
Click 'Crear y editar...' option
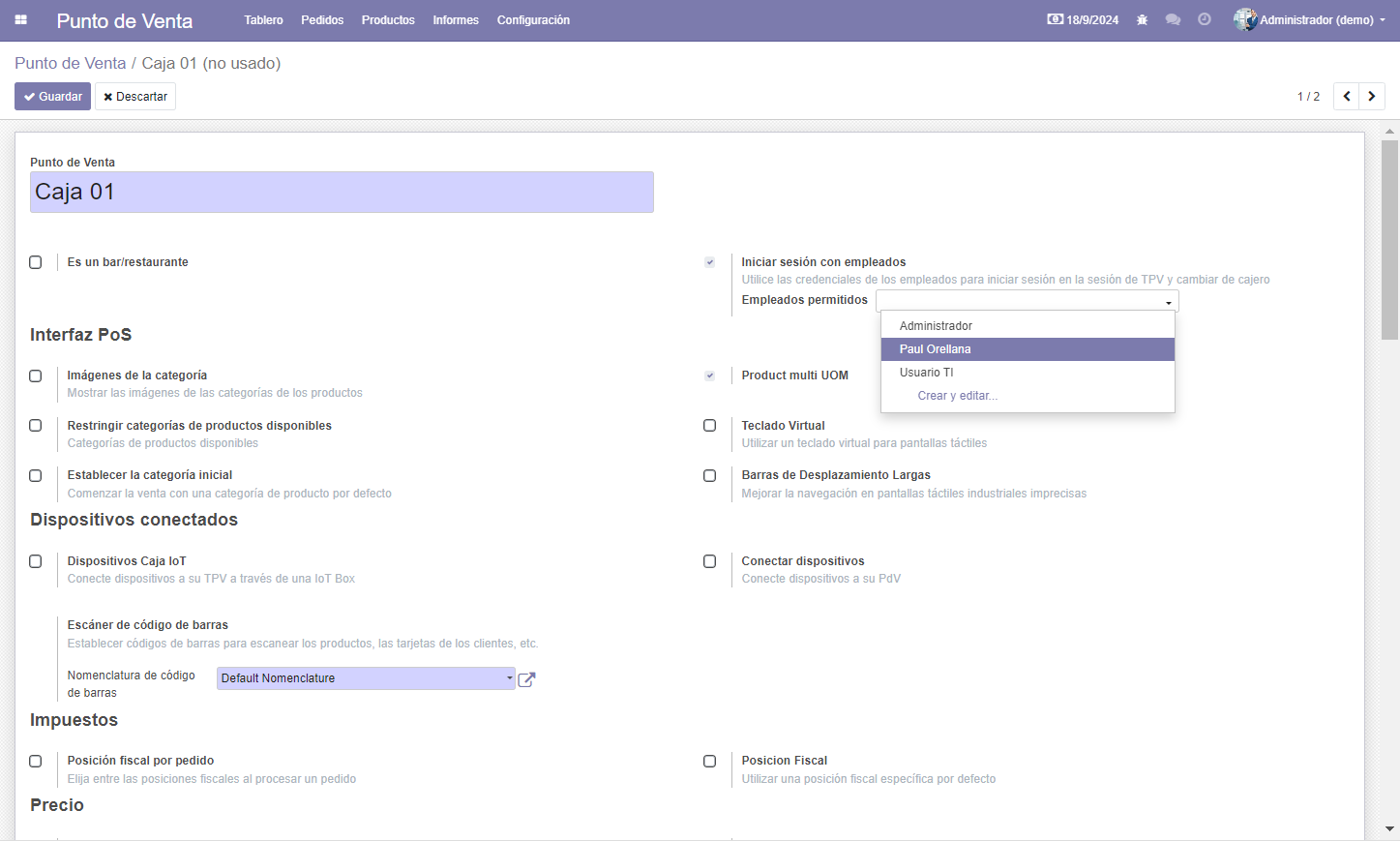(x=1028, y=396)
